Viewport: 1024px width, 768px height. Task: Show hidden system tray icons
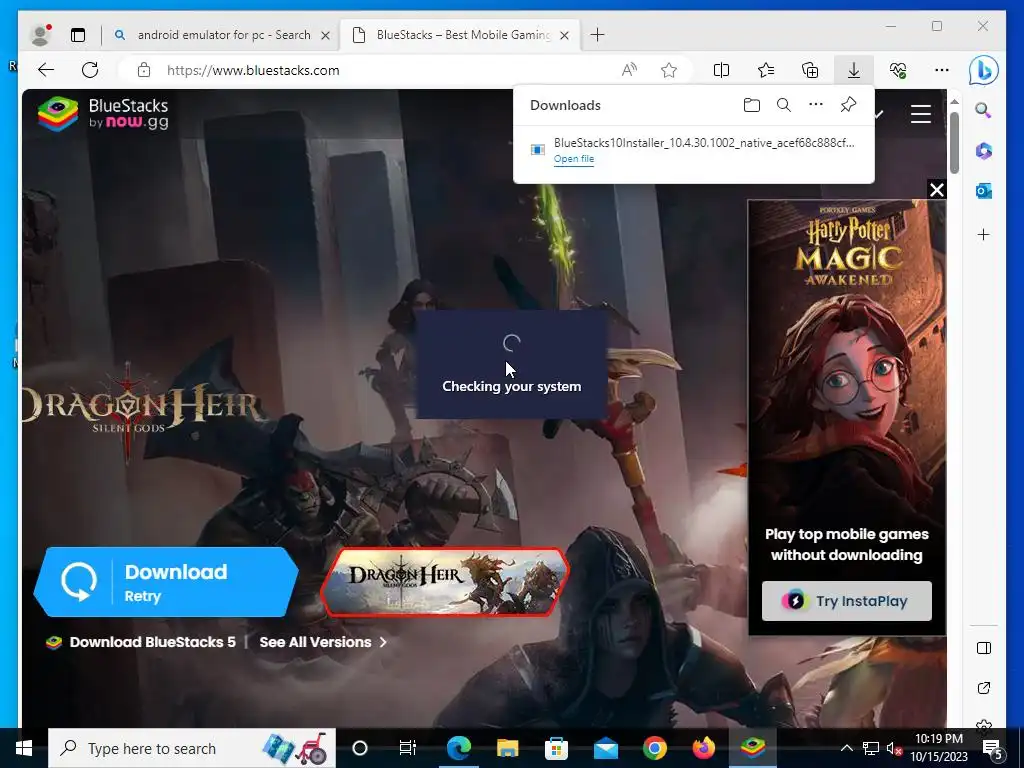click(846, 748)
